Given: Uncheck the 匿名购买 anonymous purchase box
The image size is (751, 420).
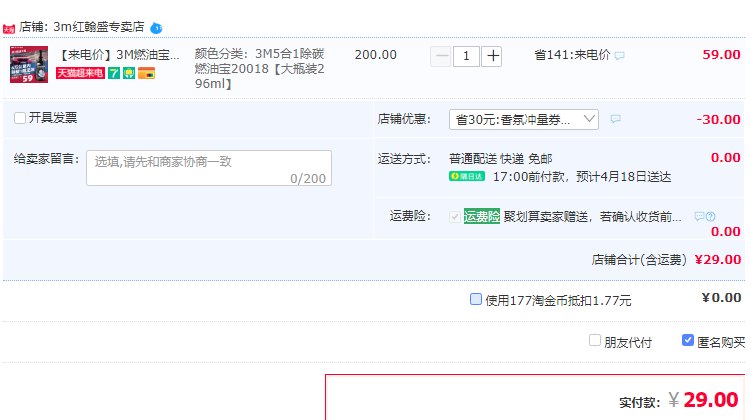Looking at the screenshot, I should point(688,340).
